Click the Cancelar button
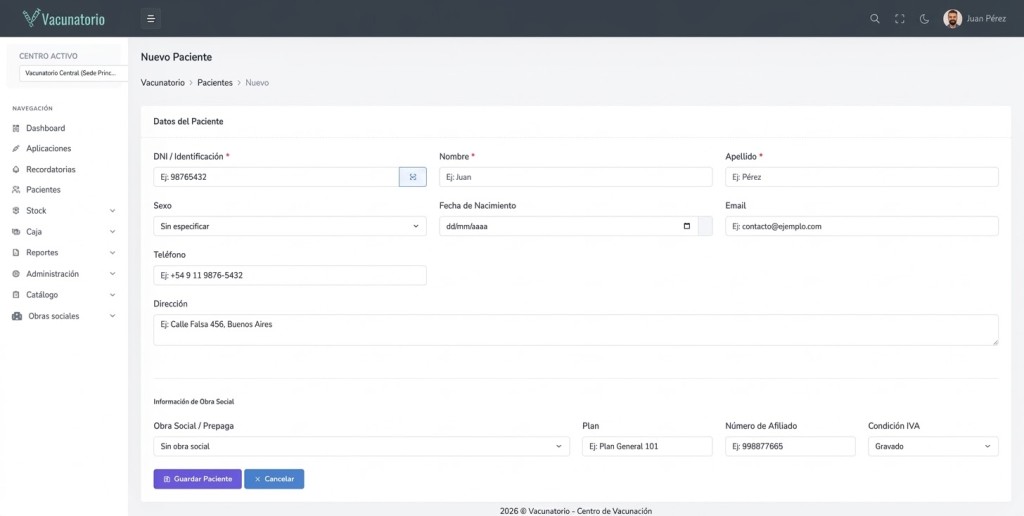 click(x=274, y=479)
